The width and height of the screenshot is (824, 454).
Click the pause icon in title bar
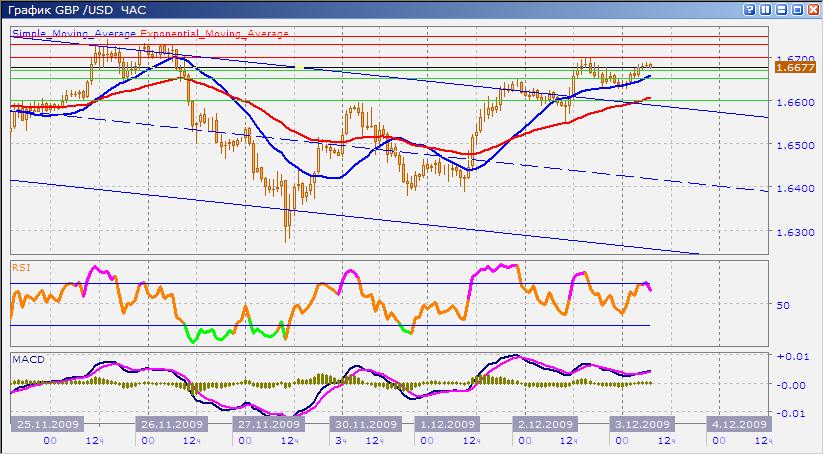(x=765, y=9)
